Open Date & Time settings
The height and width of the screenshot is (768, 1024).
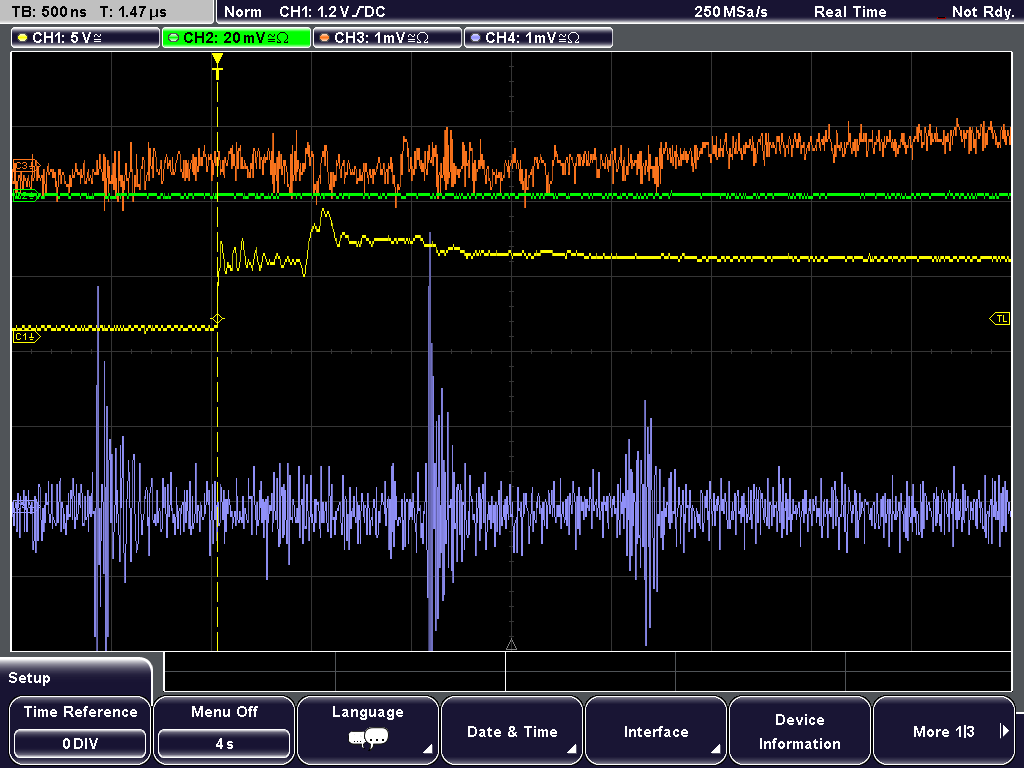point(512,729)
